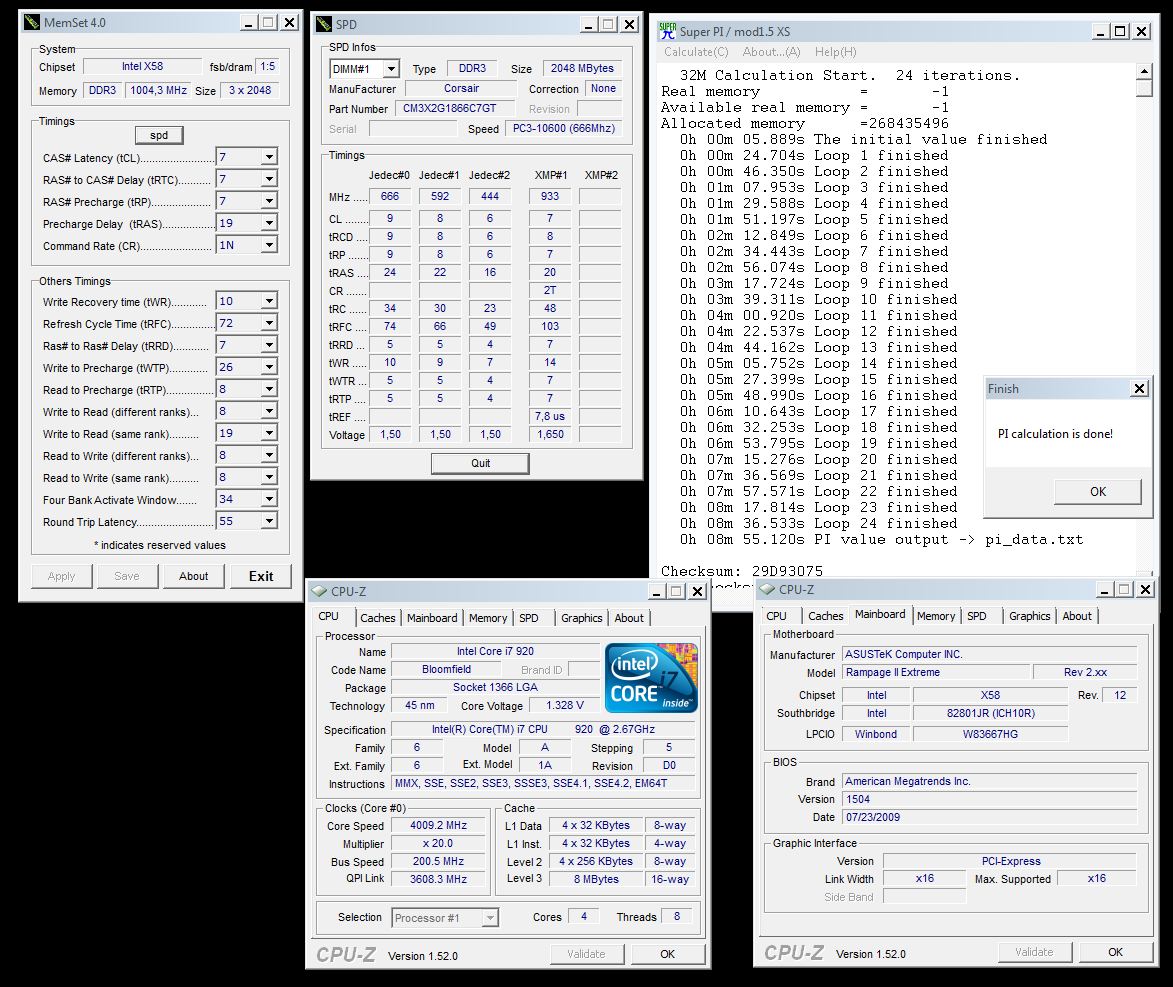
Task: Click the About button in MemSet
Action: pyautogui.click(x=194, y=576)
